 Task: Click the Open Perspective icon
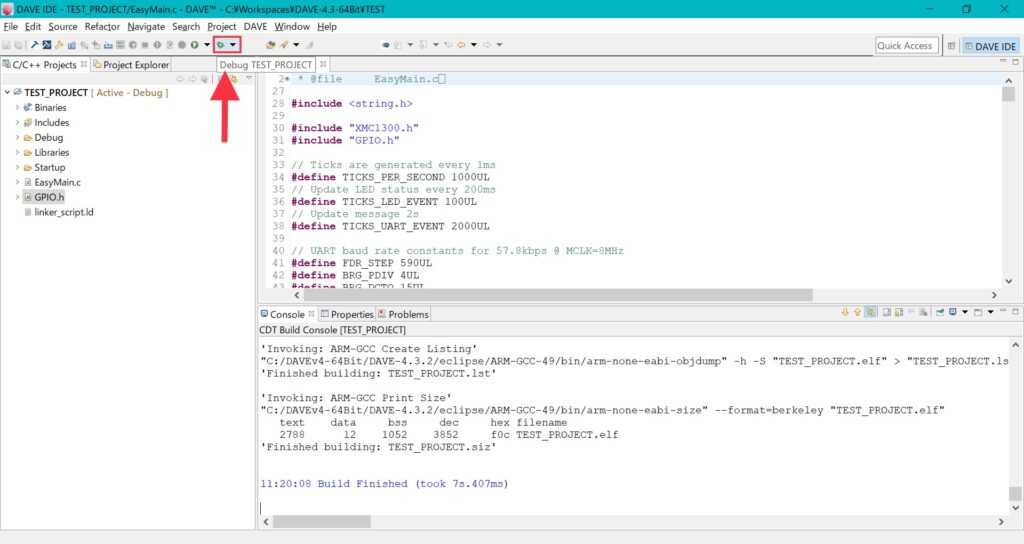[952, 46]
